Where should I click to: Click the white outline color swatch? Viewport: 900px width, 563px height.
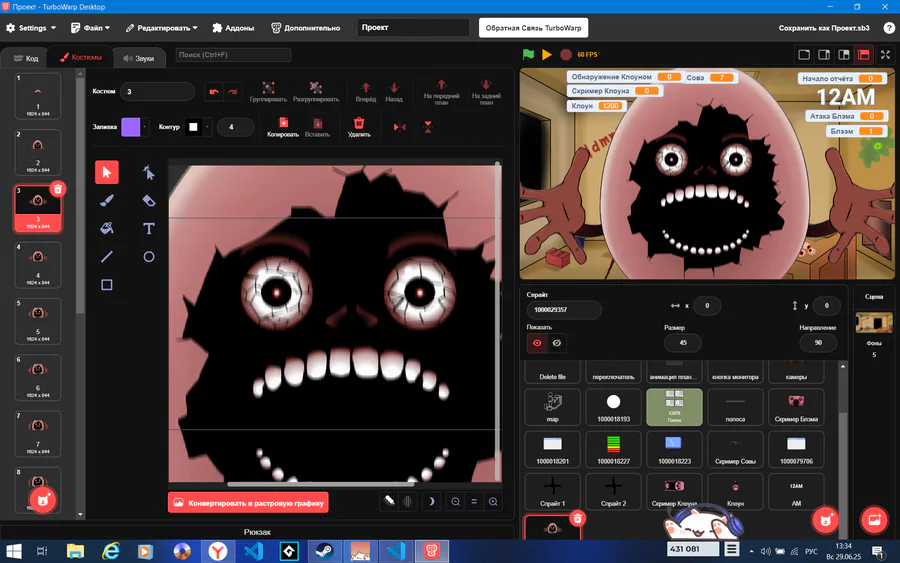pos(193,127)
